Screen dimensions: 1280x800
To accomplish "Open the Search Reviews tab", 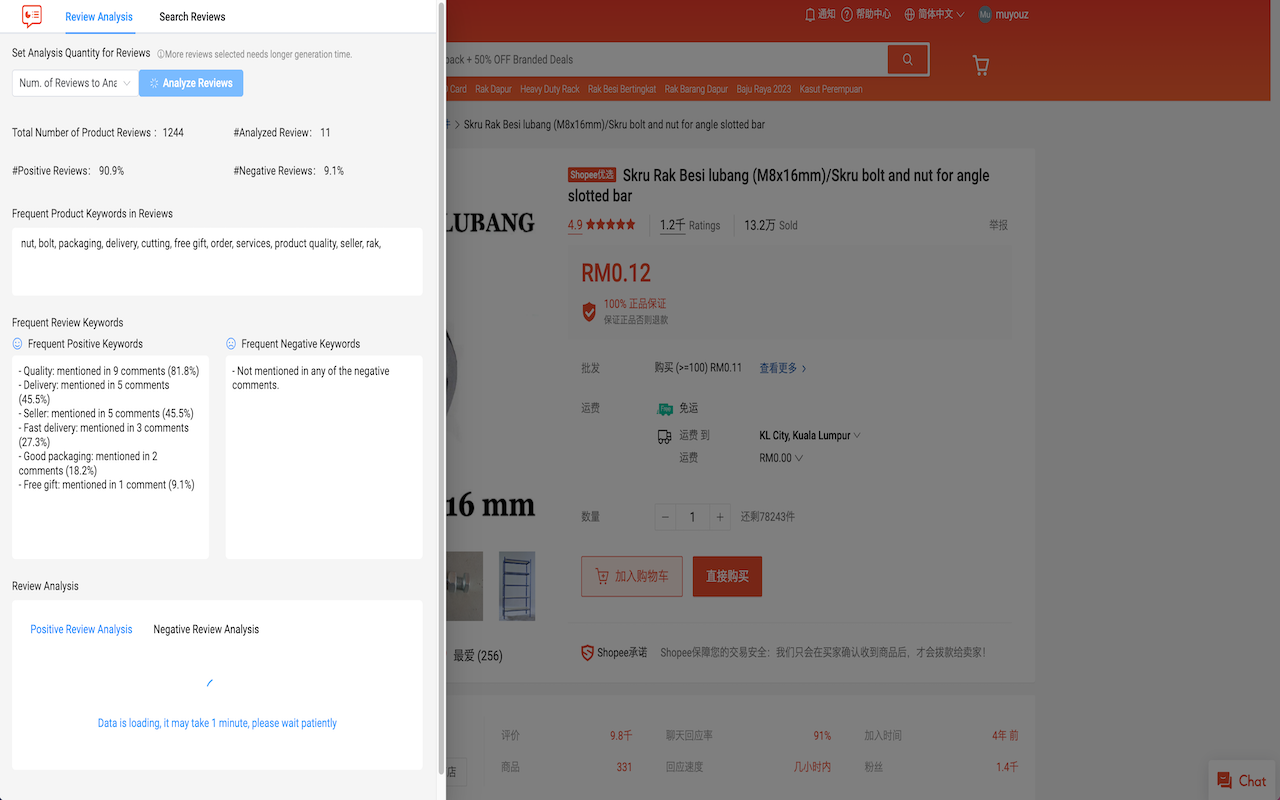I will tap(192, 17).
